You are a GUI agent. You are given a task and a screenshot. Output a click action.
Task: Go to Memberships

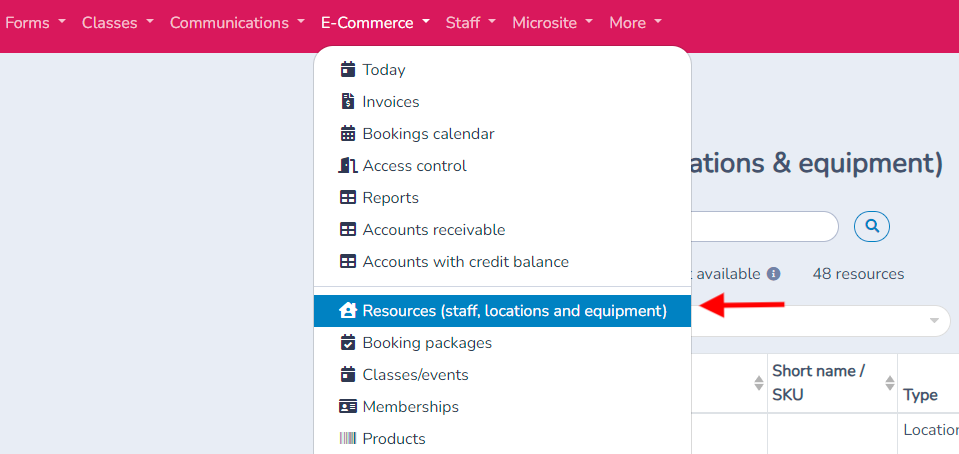point(502,406)
